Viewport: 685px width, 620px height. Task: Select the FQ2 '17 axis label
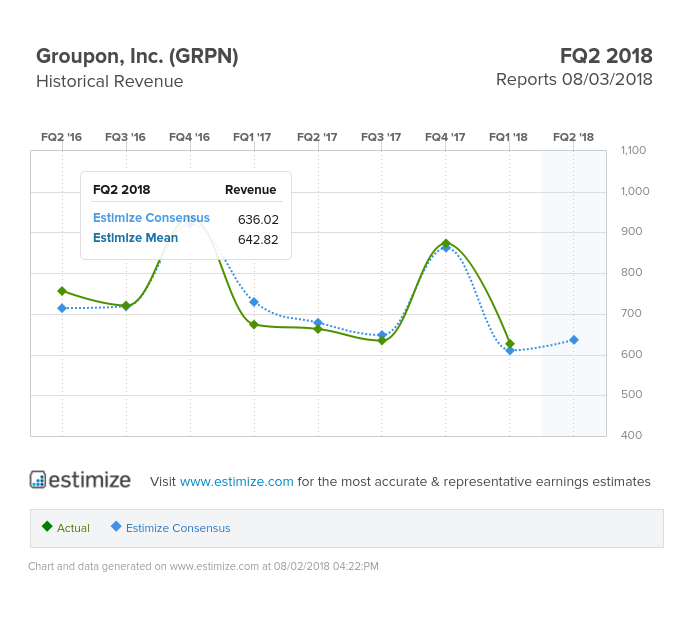click(317, 137)
